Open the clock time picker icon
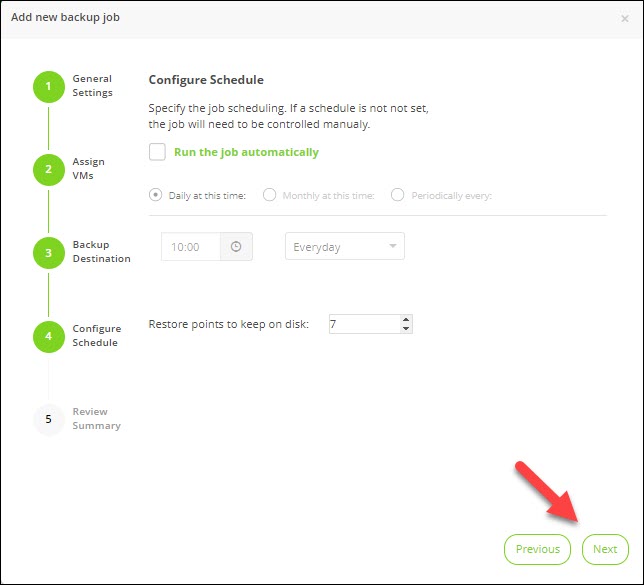 236,247
